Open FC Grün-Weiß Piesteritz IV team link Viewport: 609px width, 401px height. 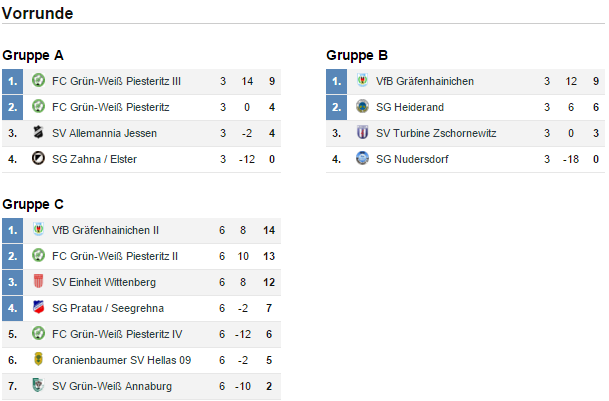[117, 334]
